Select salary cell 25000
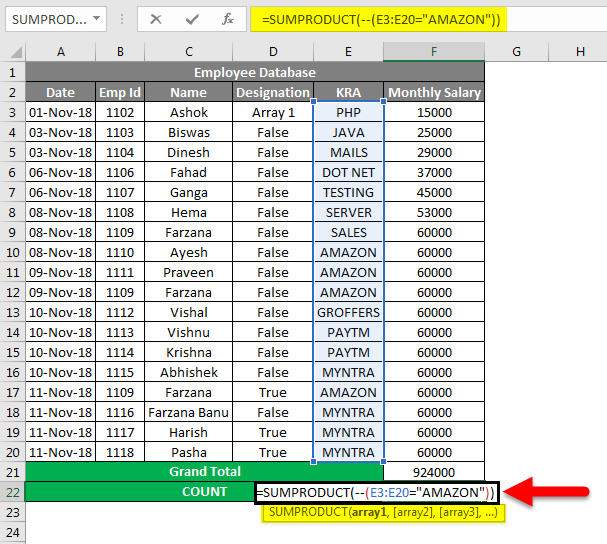607x544 pixels. tap(434, 132)
